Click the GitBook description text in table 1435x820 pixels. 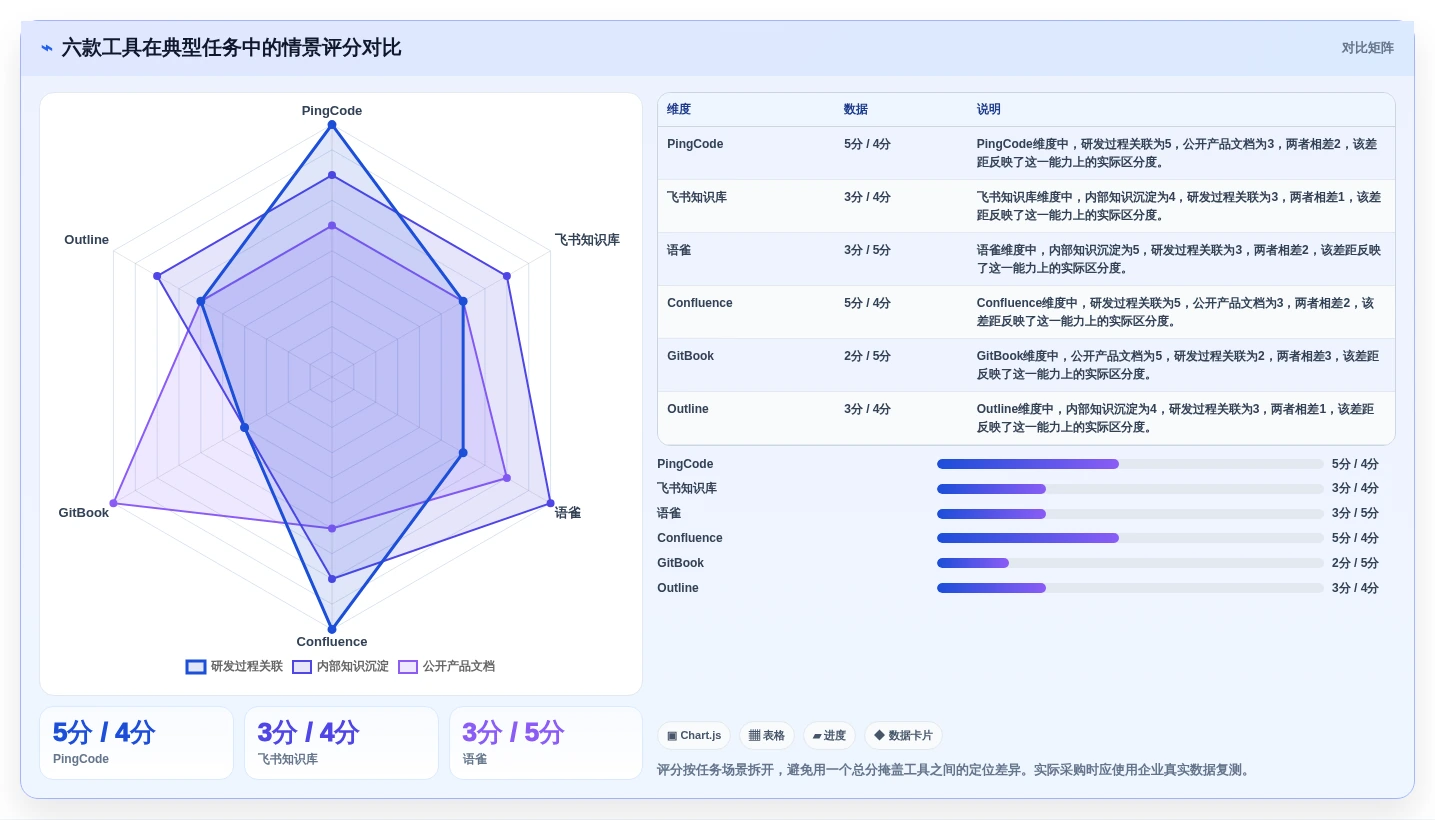tap(1177, 365)
